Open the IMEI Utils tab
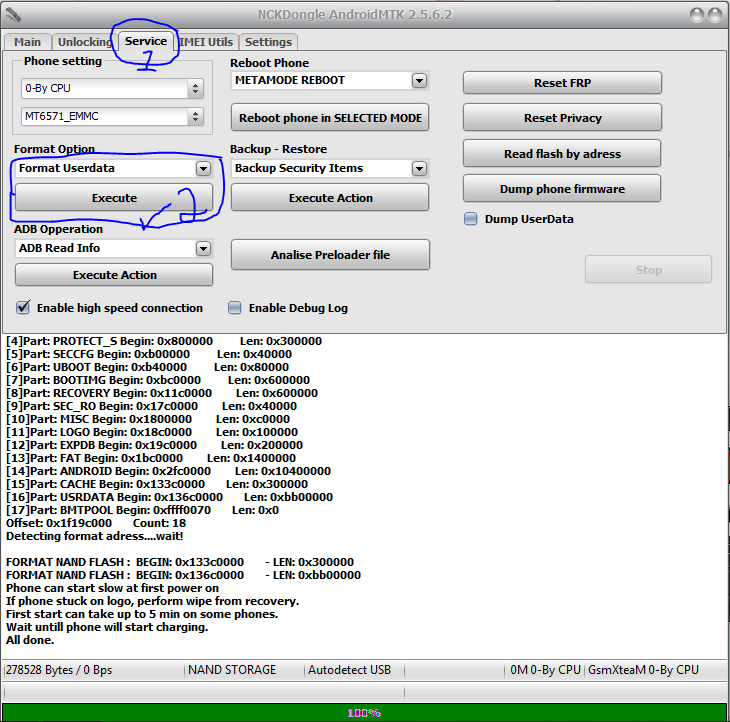This screenshot has width=730, height=722. coord(206,42)
